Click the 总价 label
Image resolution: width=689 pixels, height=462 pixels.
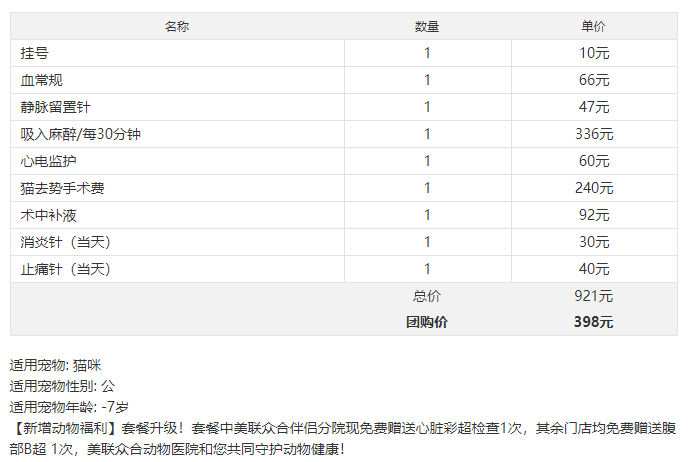pyautogui.click(x=426, y=296)
